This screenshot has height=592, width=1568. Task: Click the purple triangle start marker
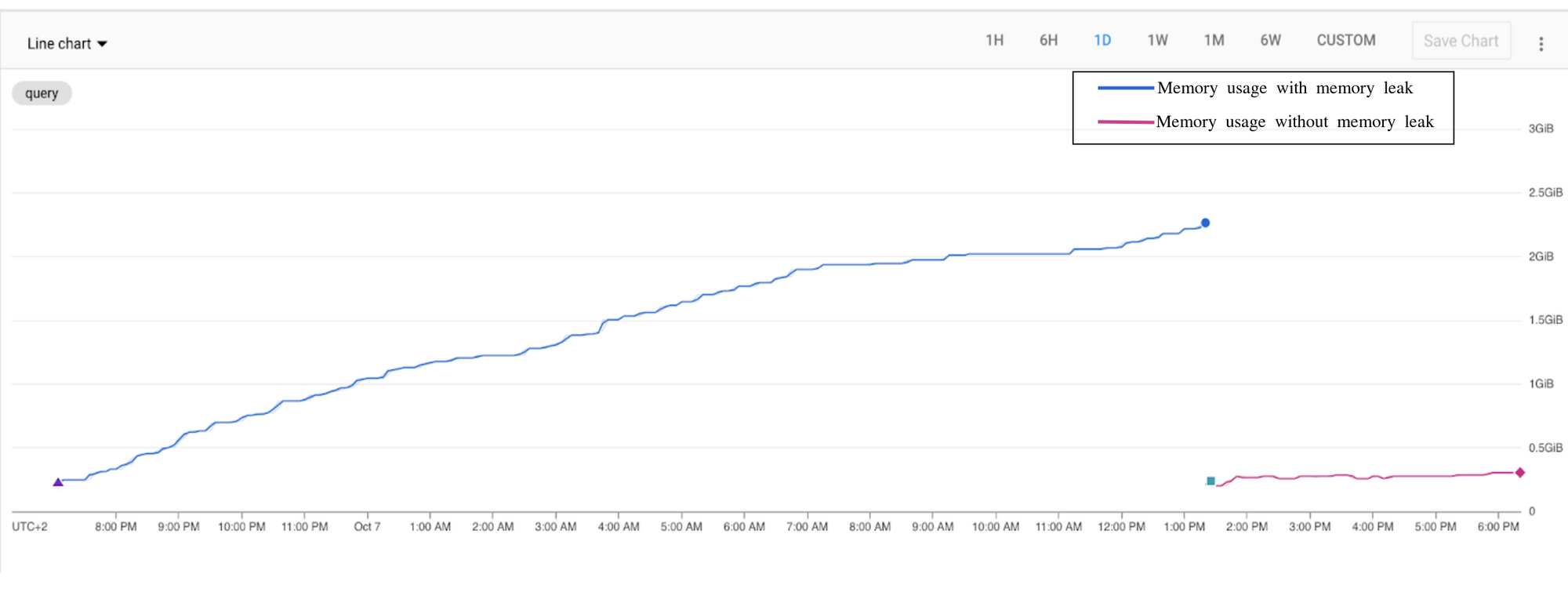click(58, 482)
